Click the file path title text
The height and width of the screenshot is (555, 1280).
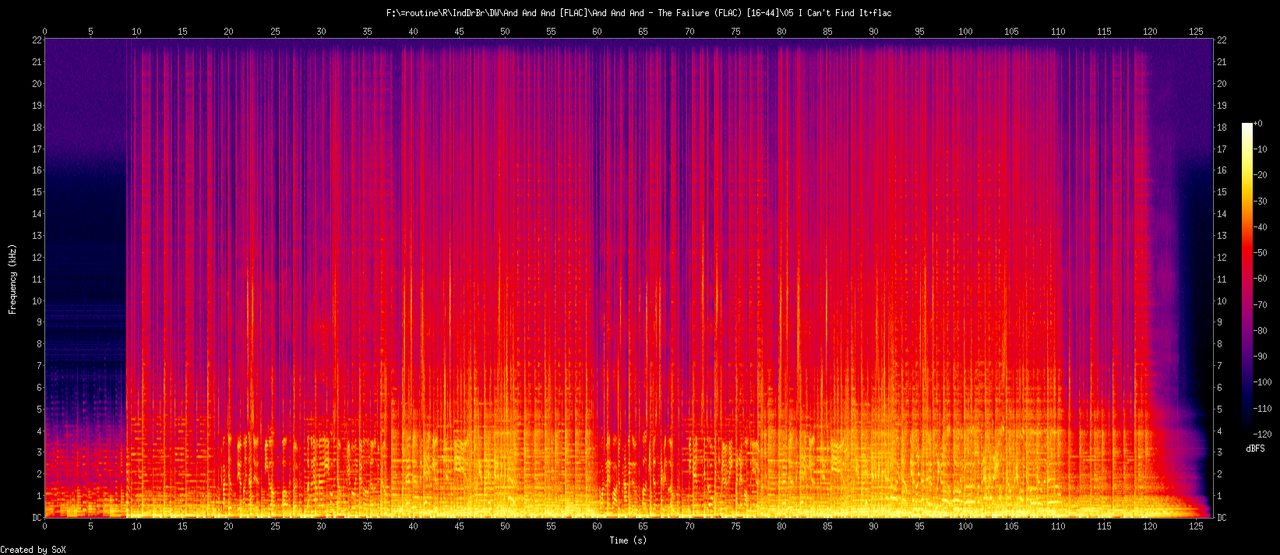[640, 13]
